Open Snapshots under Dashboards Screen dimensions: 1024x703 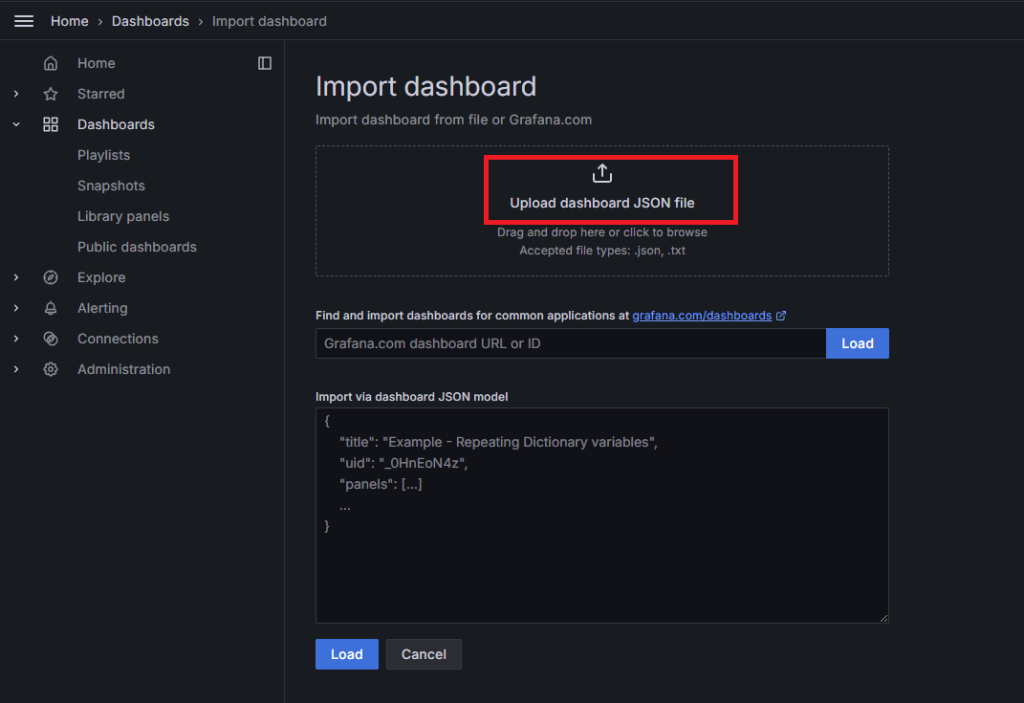(x=111, y=186)
